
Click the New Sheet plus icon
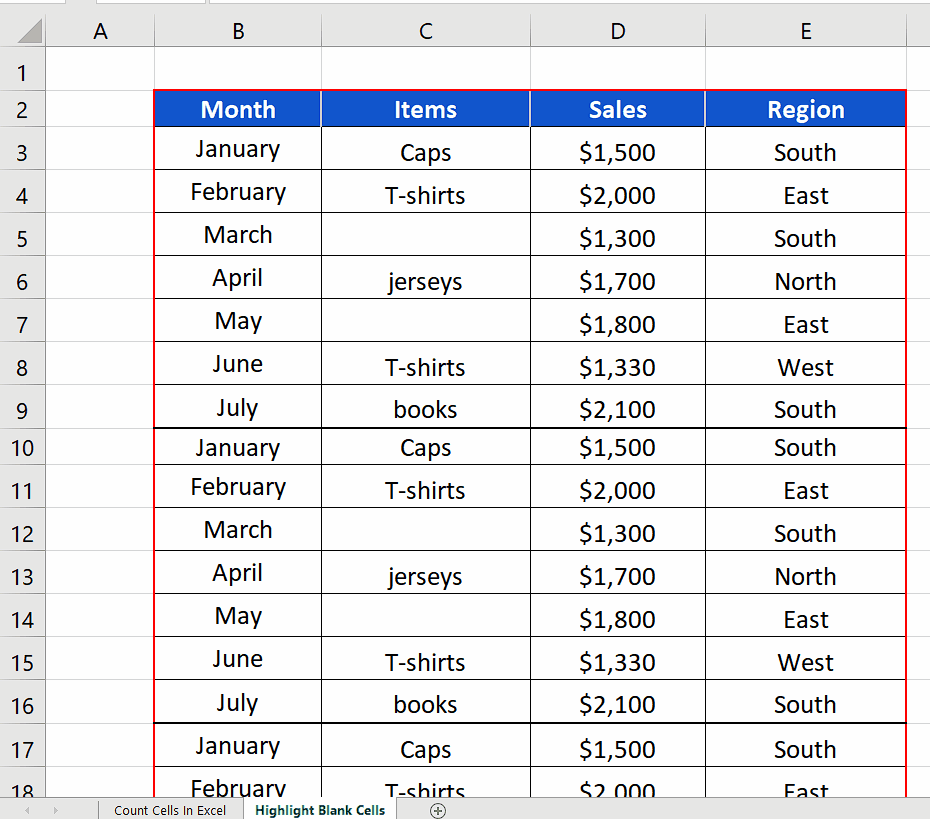(437, 810)
